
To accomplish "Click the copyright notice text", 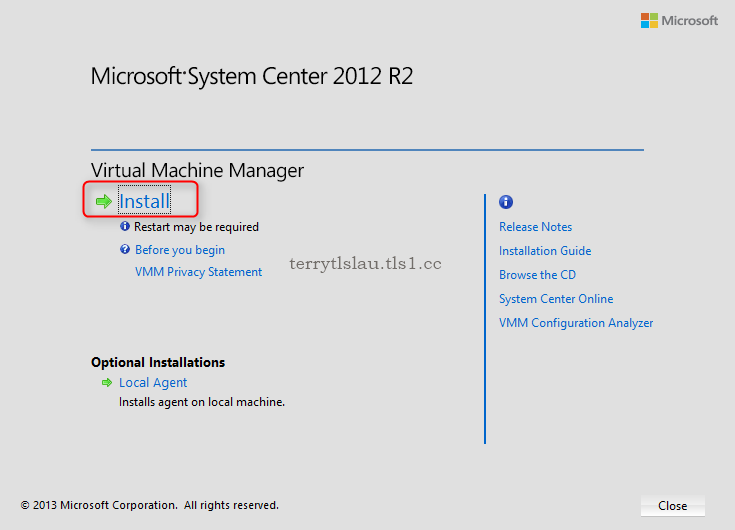I will [x=150, y=505].
